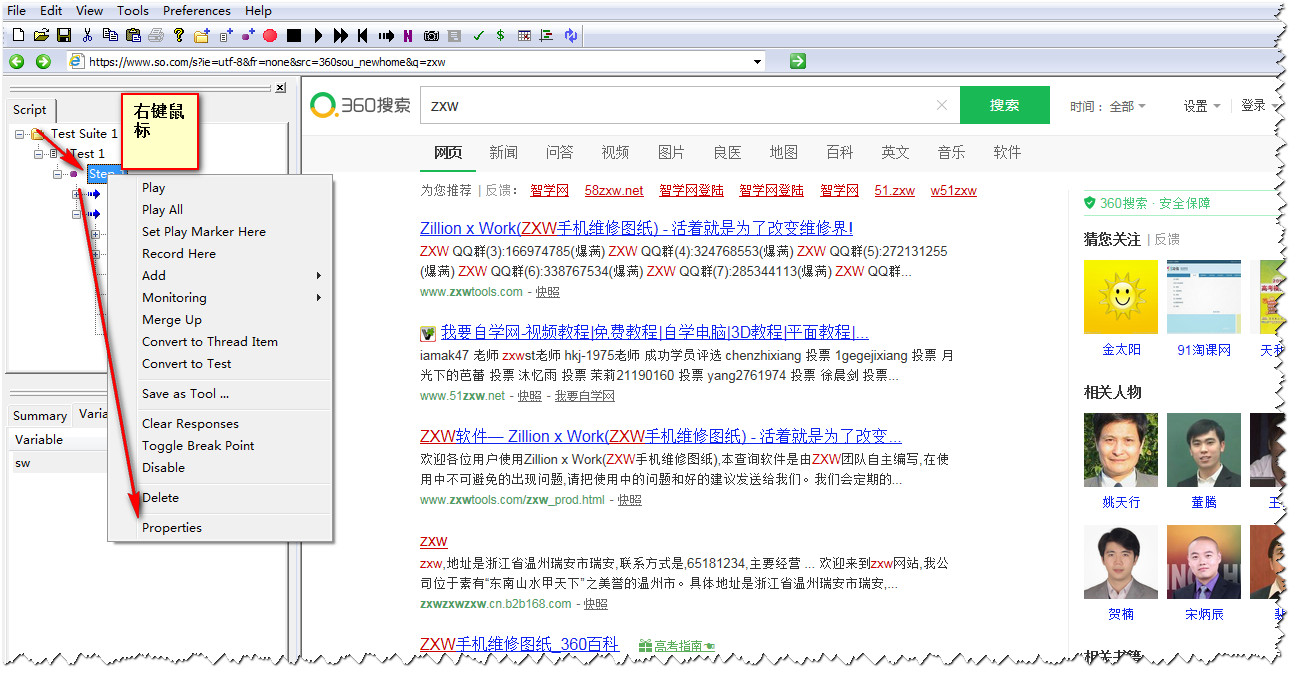Select Toggle Break Point
The width and height of the screenshot is (1296, 674).
pyautogui.click(x=220, y=445)
